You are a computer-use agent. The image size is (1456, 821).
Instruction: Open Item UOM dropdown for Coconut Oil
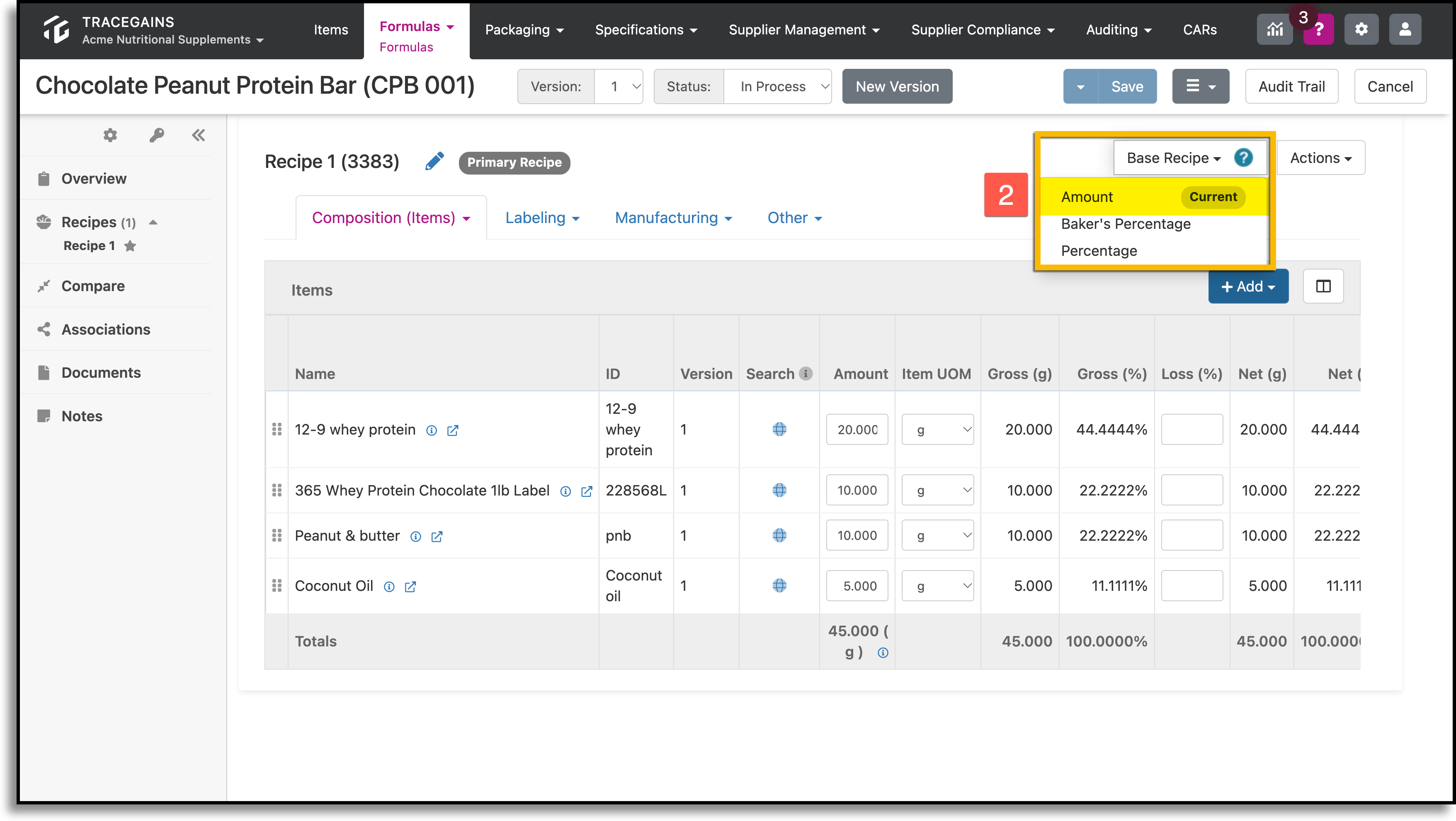[937, 585]
